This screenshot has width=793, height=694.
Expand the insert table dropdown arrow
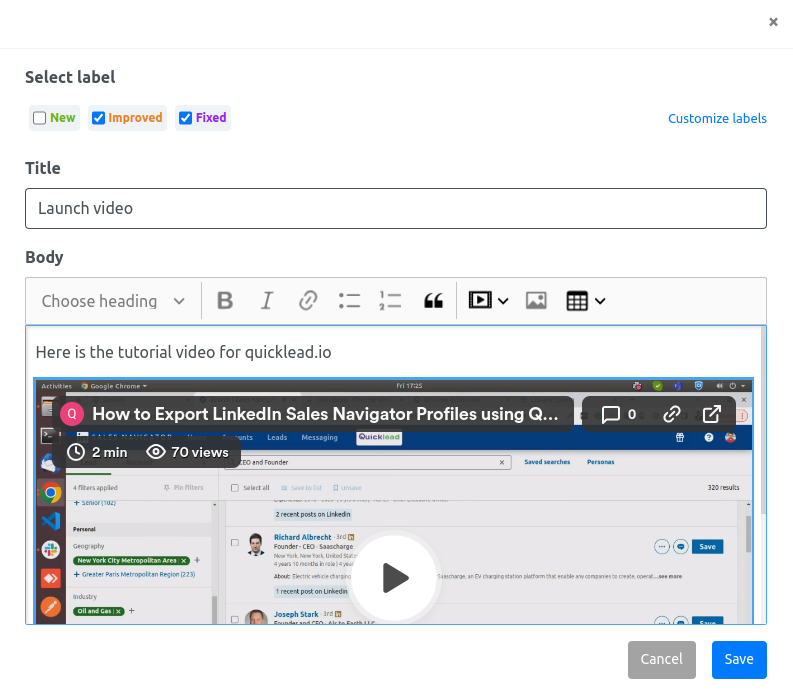click(600, 301)
